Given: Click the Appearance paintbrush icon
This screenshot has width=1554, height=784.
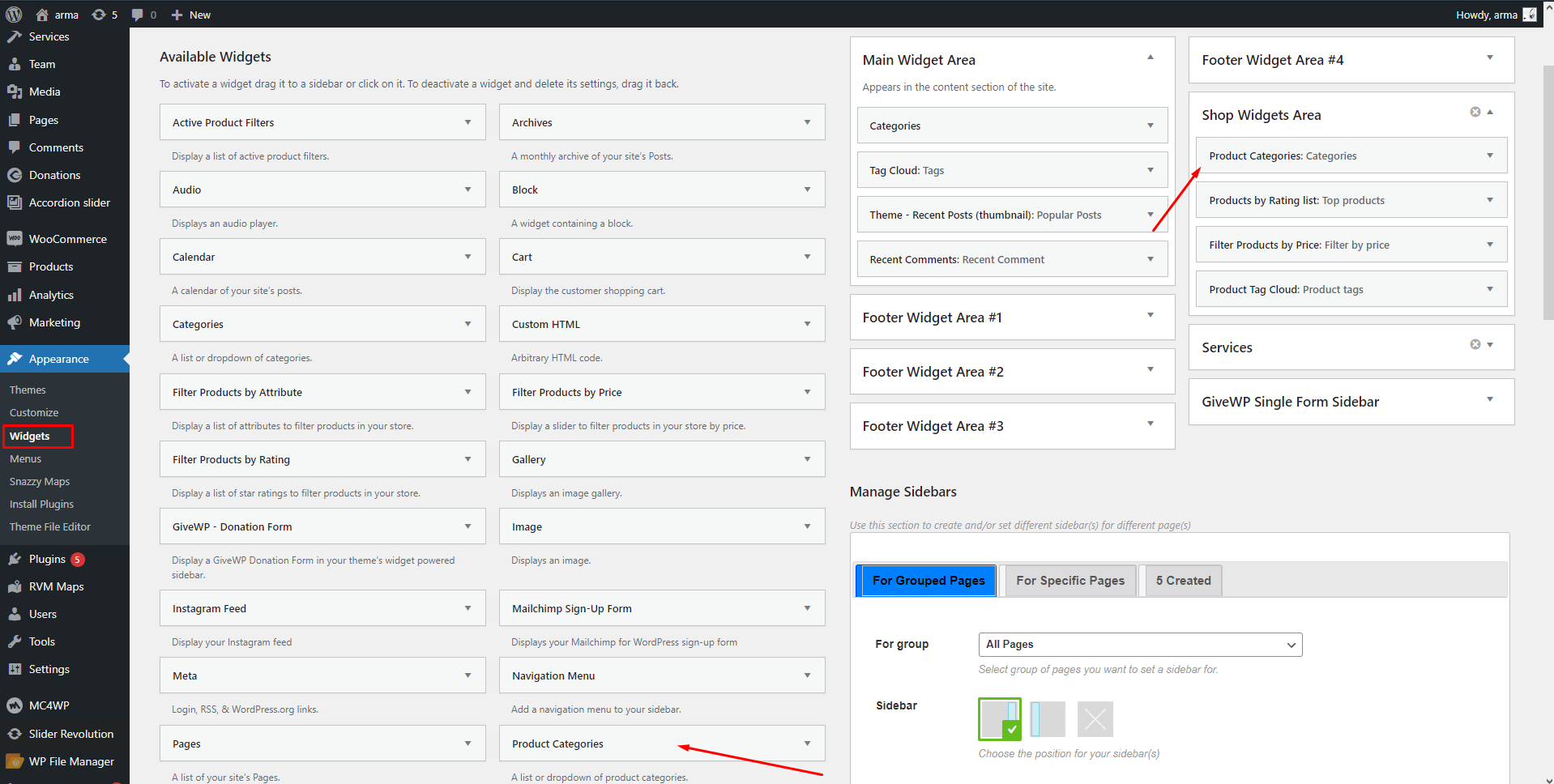Looking at the screenshot, I should pos(15,359).
